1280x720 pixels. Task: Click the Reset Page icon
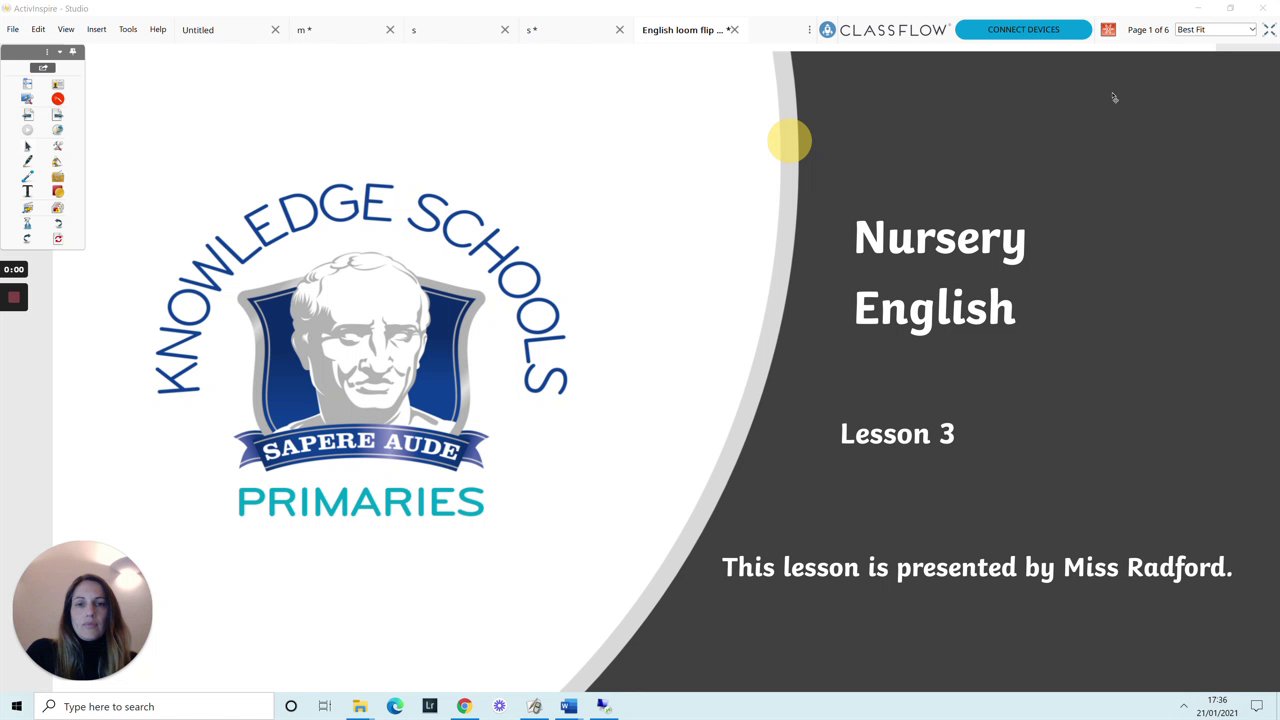coord(58,239)
